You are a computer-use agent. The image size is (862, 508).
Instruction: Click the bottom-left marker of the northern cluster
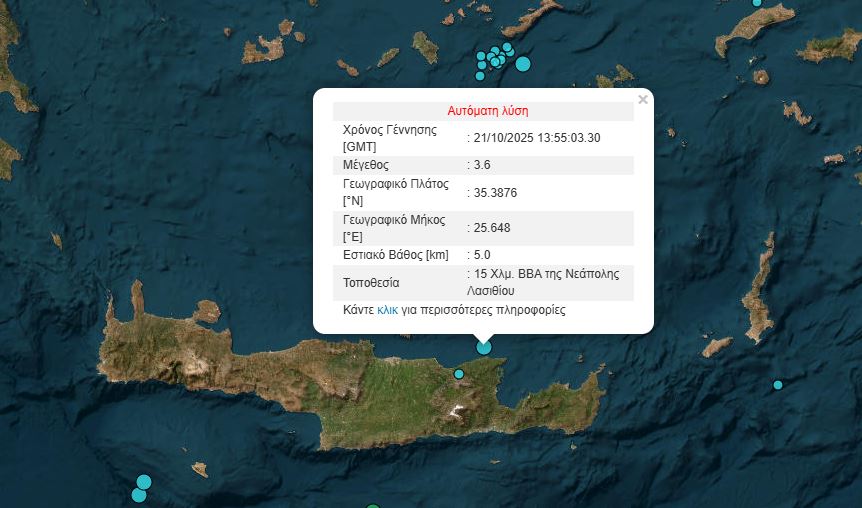[x=480, y=76]
